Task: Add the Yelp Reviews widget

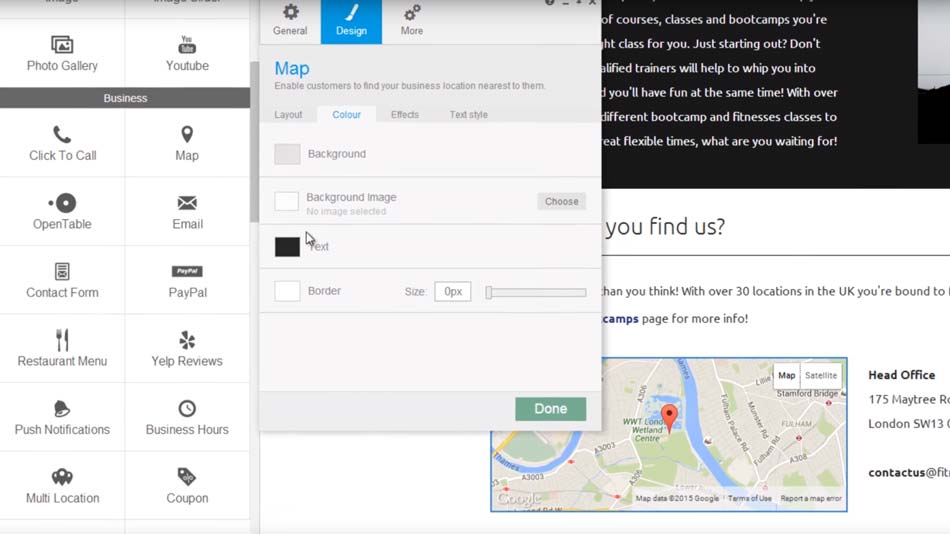Action: 187,349
